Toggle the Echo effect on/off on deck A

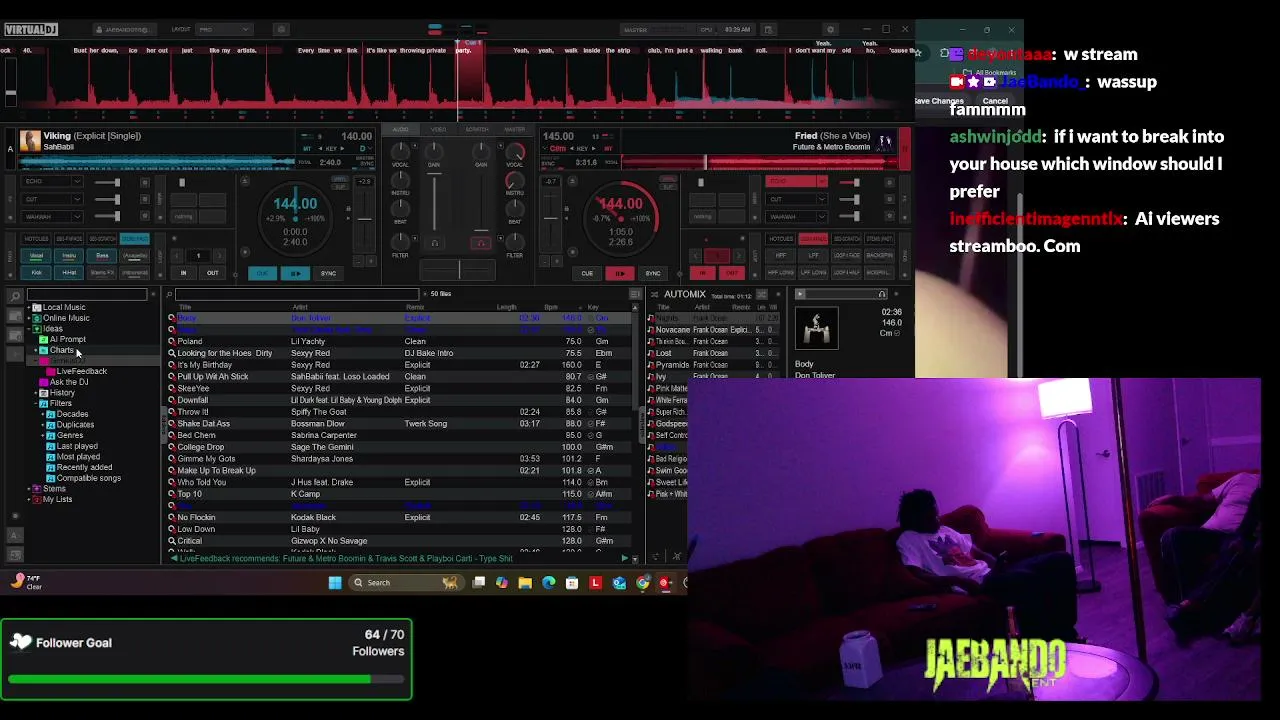coord(145,182)
